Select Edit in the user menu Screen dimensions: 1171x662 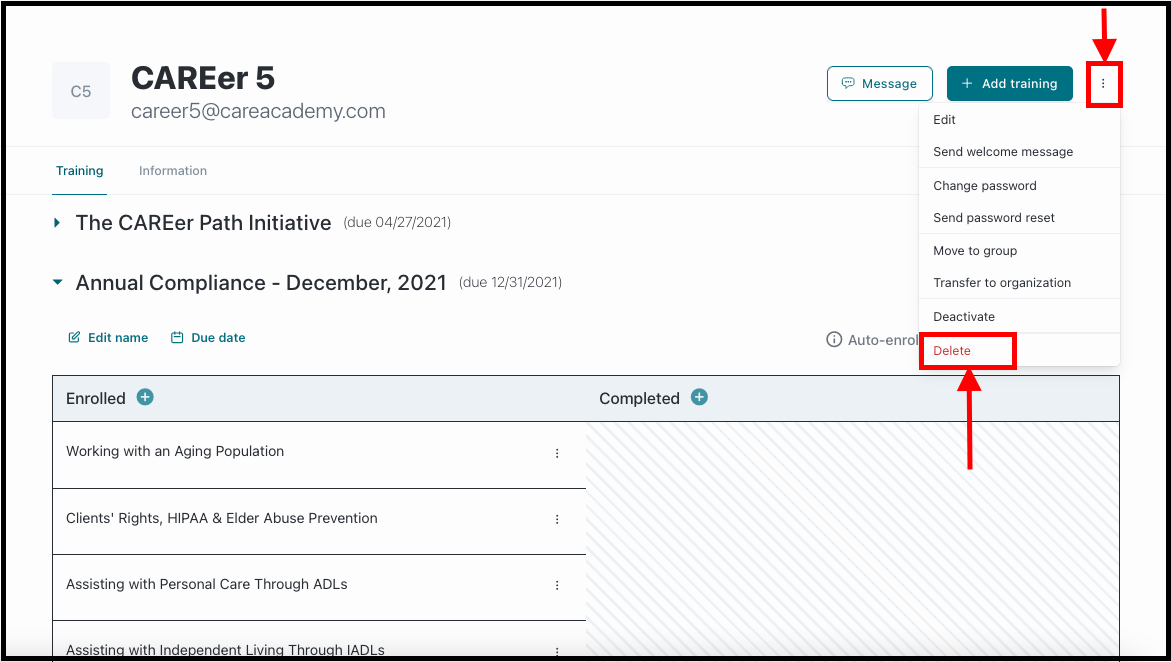pos(945,120)
